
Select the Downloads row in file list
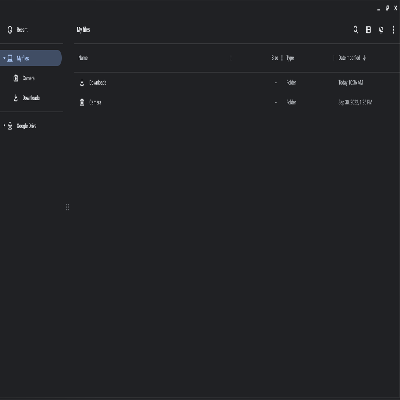pos(237,83)
